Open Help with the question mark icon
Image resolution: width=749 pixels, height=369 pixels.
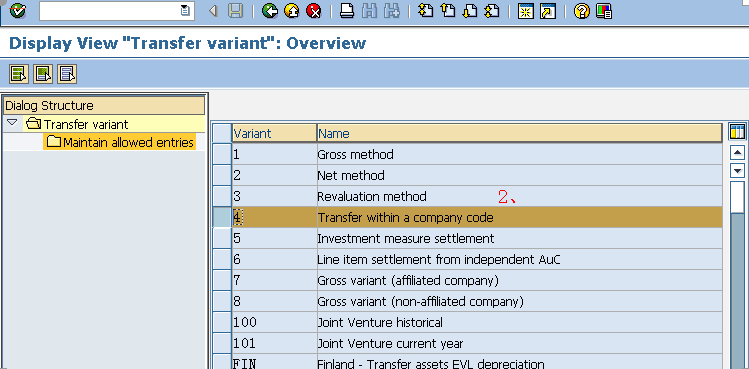point(581,11)
